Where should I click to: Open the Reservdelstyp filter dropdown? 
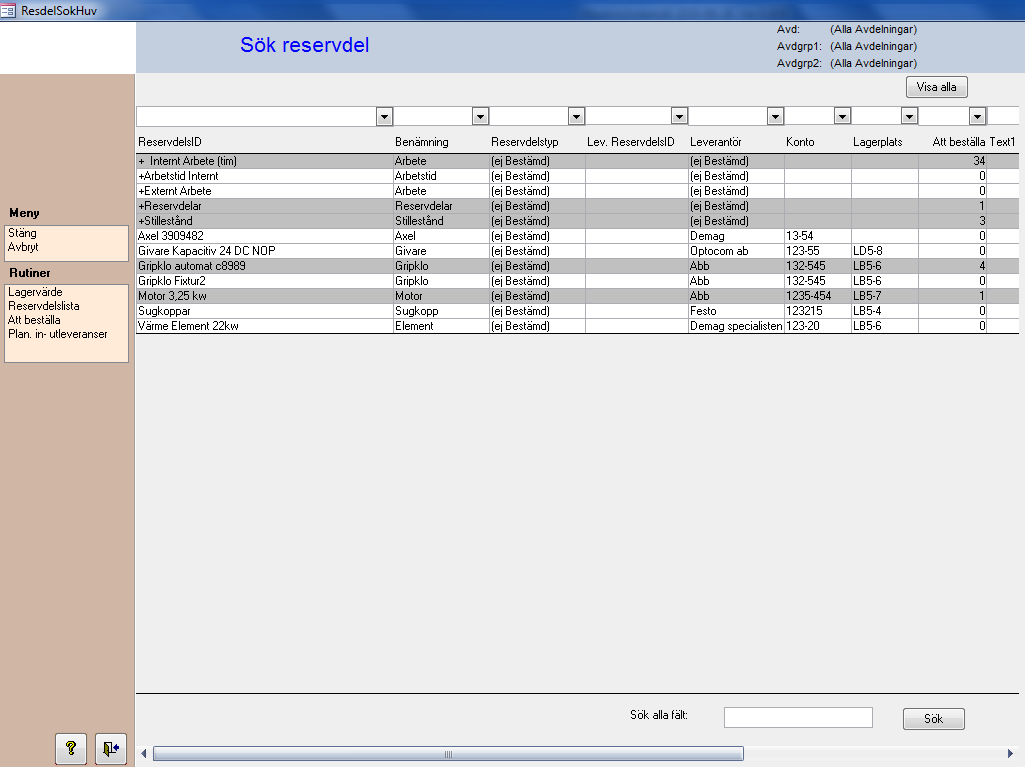pyautogui.click(x=576, y=116)
